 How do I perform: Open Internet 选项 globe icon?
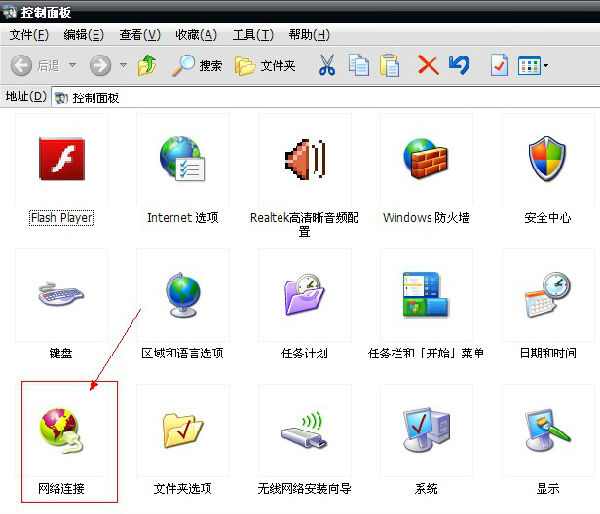pyautogui.click(x=183, y=158)
